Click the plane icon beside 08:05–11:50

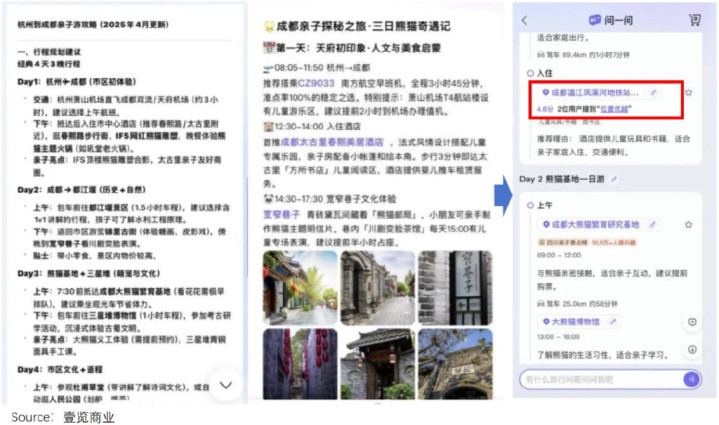268,68
